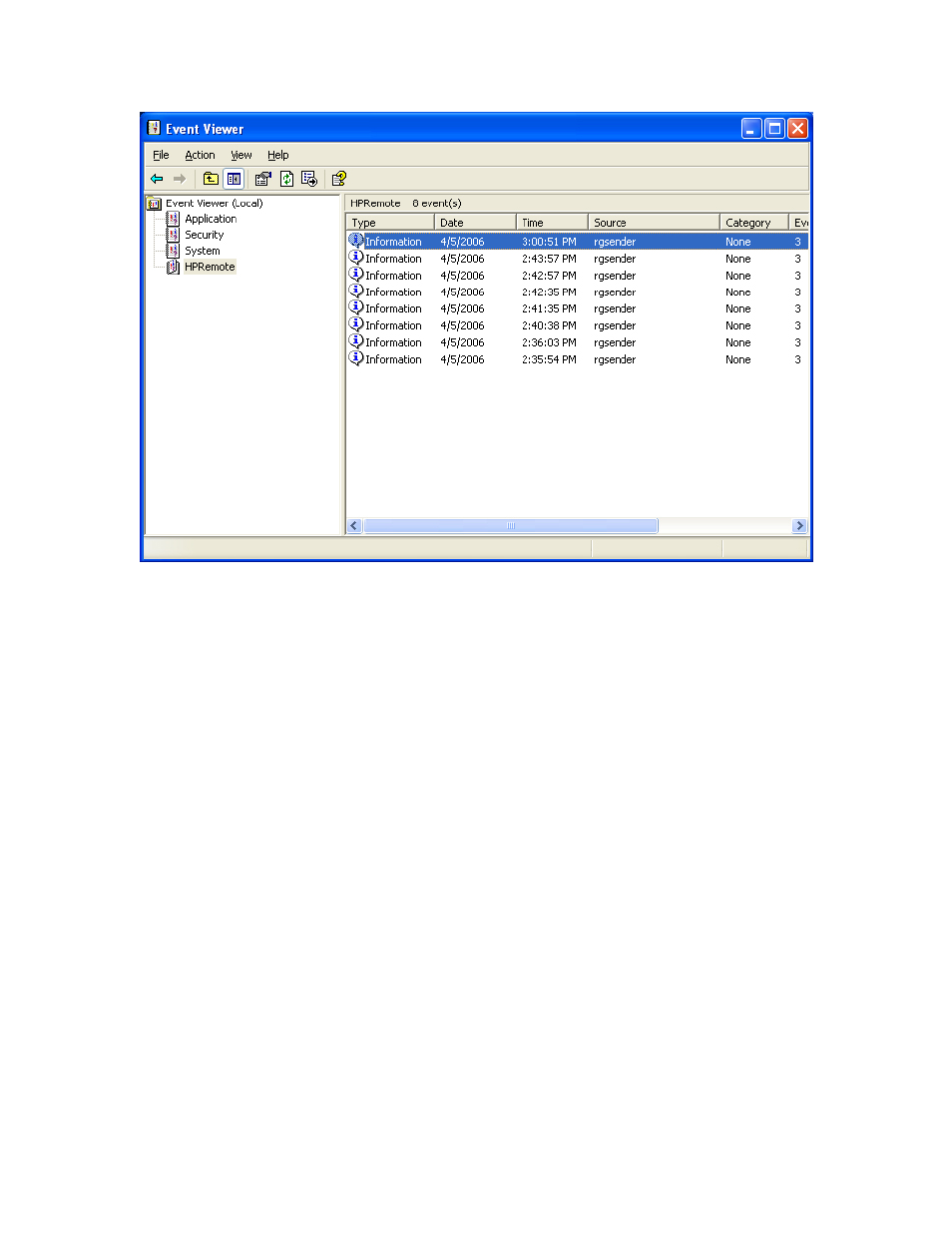This screenshot has width=952, height=1233.
Task: Click the Event Viewer title bar icon
Action: click(154, 128)
